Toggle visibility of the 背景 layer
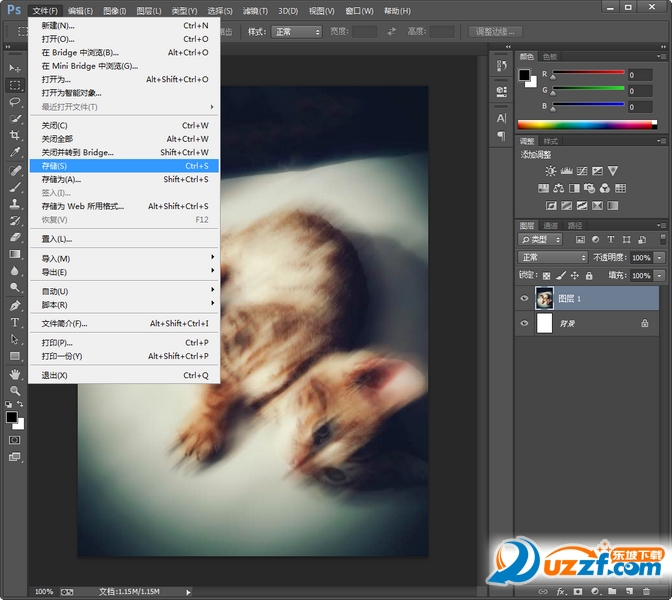Viewport: 672px width, 600px height. click(x=524, y=323)
